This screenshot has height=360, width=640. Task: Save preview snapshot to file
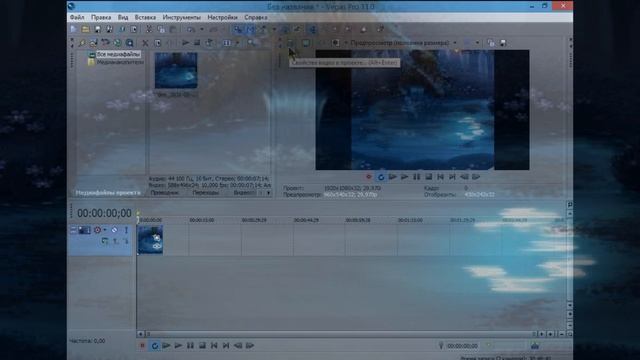tap(503, 43)
